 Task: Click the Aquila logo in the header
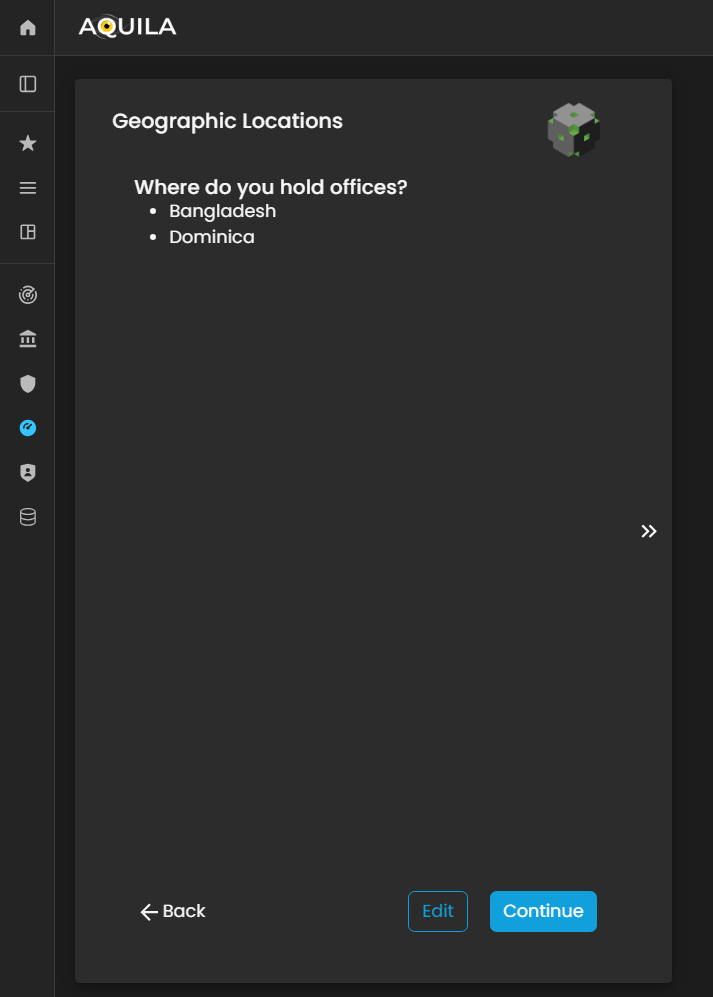coord(127,27)
